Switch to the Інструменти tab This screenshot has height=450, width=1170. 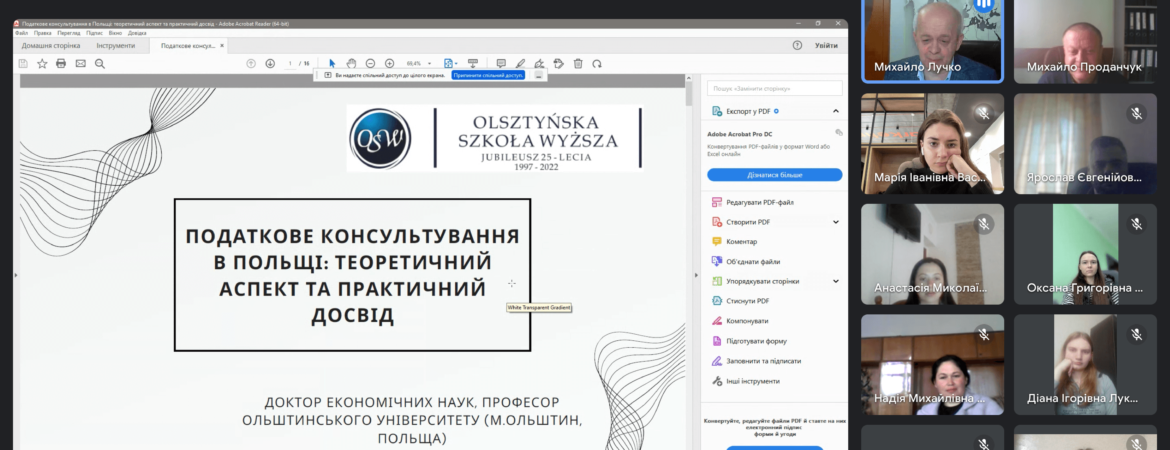click(x=116, y=46)
